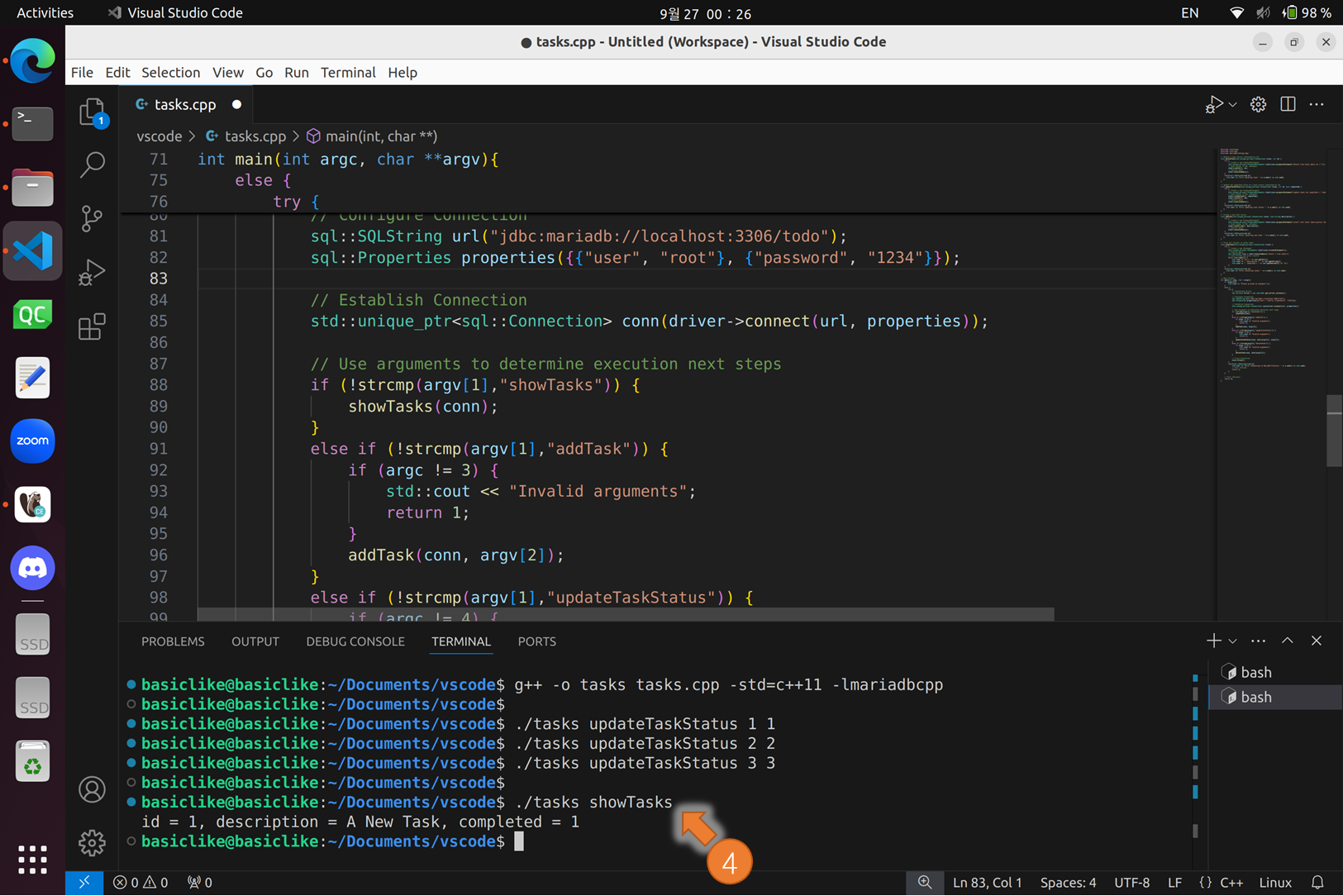This screenshot has height=896, width=1343.
Task: Click Activities in the top bar
Action: click(x=45, y=12)
